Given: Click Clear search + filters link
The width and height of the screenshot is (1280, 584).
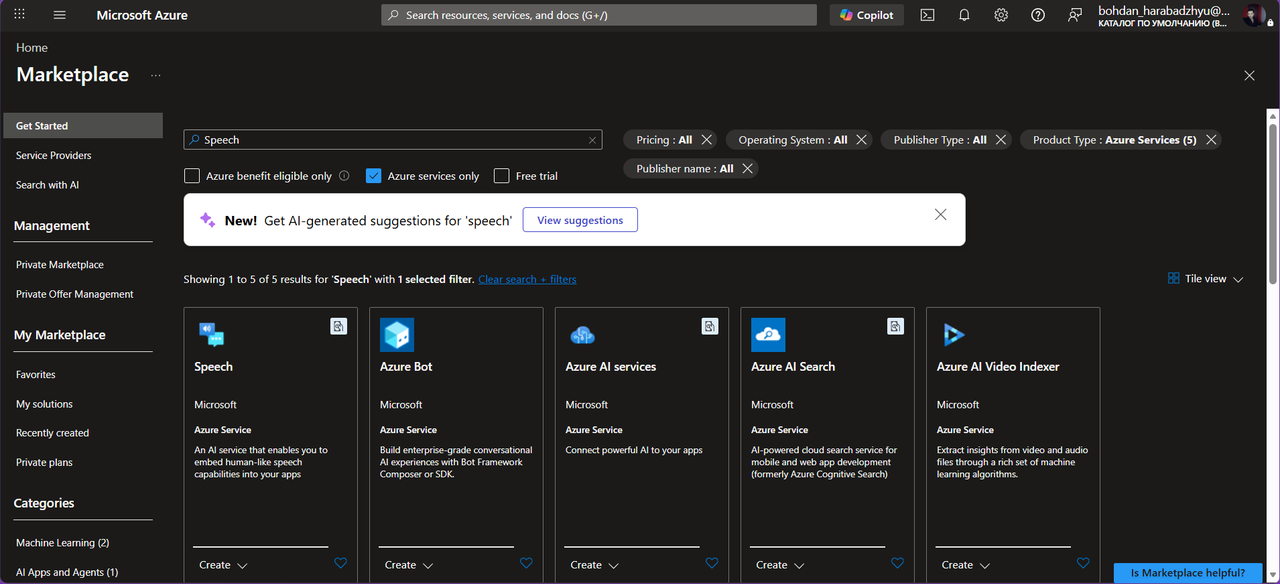Looking at the screenshot, I should [x=527, y=279].
